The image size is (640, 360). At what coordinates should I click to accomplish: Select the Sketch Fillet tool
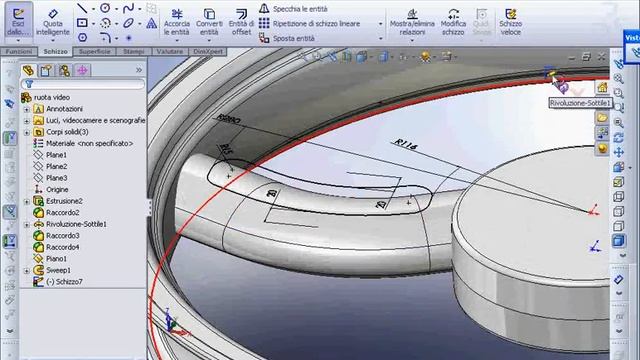(x=105, y=38)
